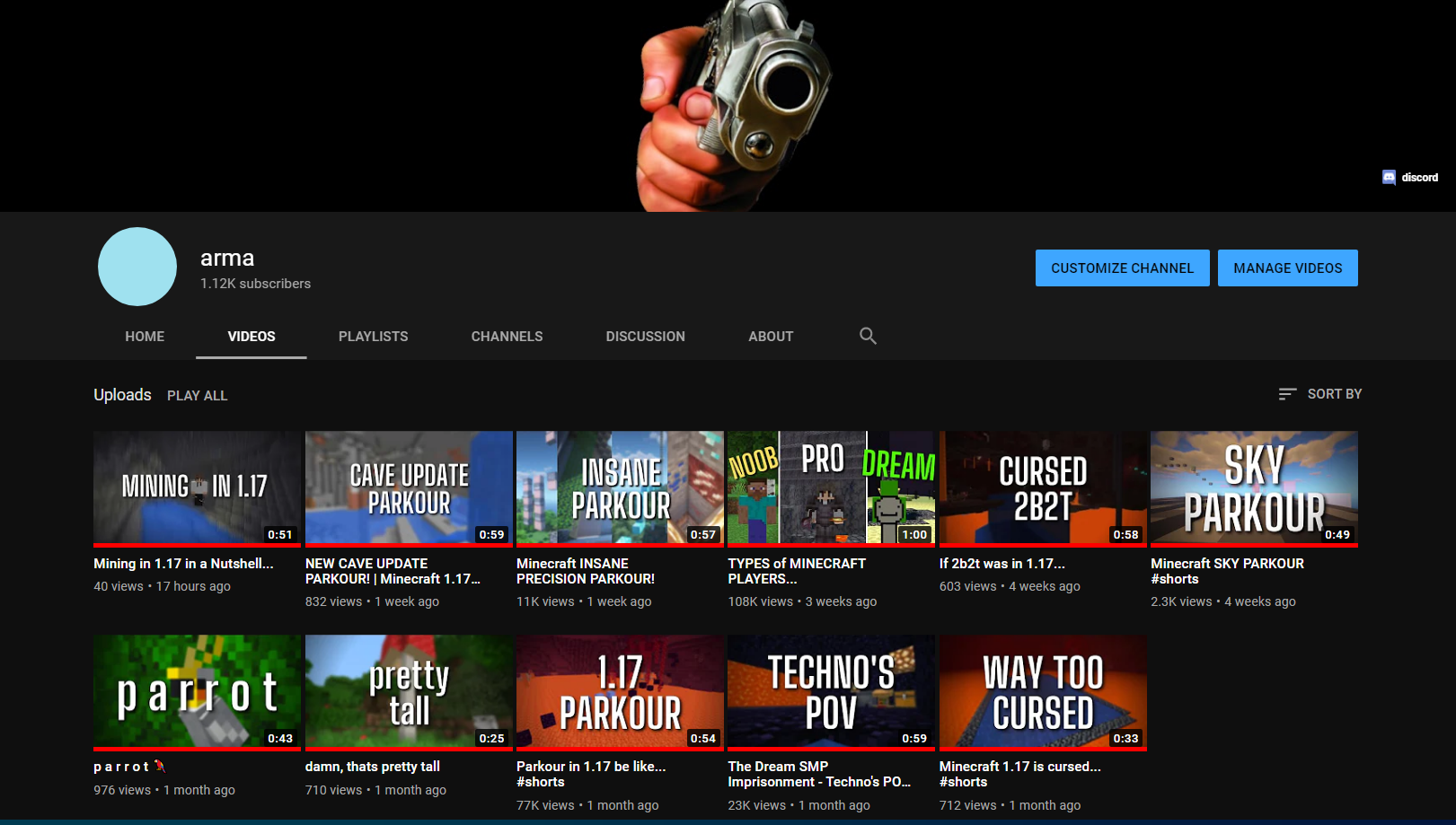1456x825 pixels.
Task: Open the Sort By dropdown
Action: point(1320,394)
